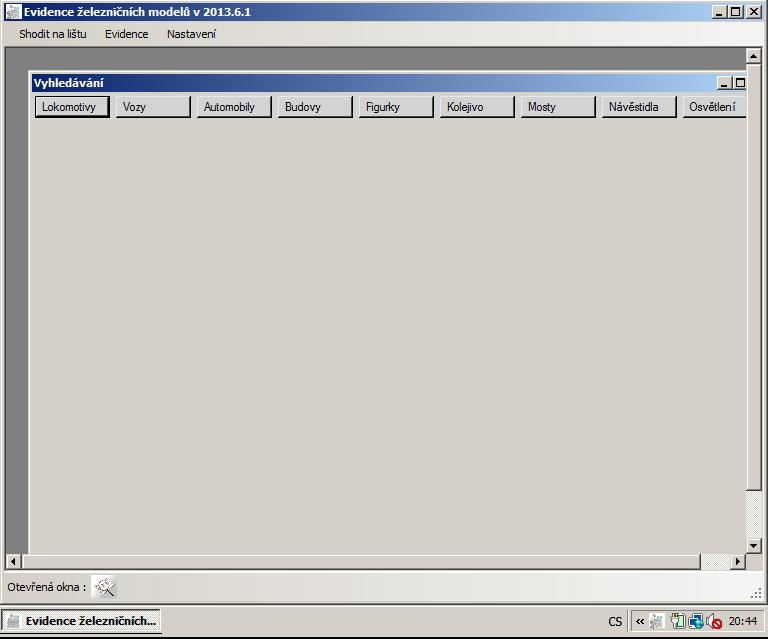Click the muted volume icon in system tray
The image size is (768, 639).
714,621
